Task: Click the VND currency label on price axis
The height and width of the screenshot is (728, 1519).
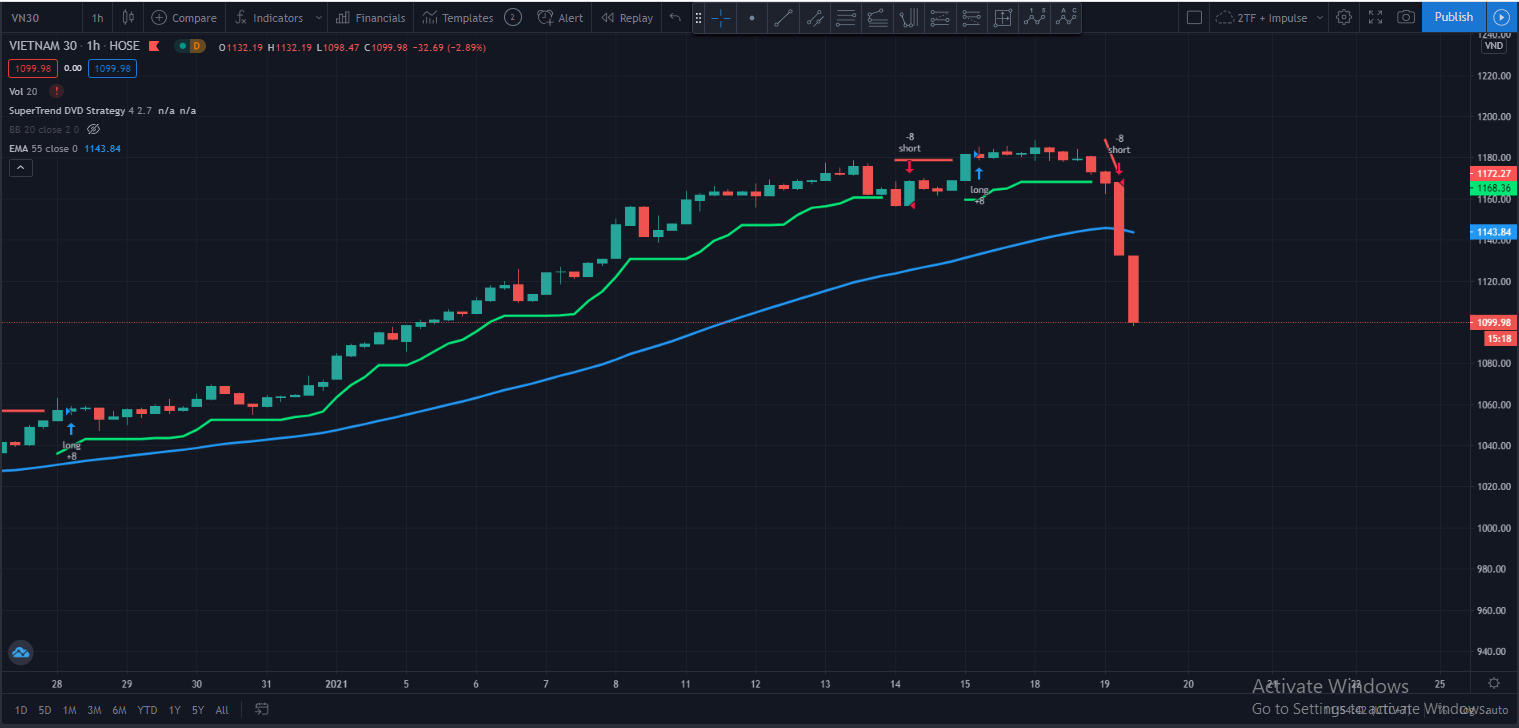Action: [1493, 46]
